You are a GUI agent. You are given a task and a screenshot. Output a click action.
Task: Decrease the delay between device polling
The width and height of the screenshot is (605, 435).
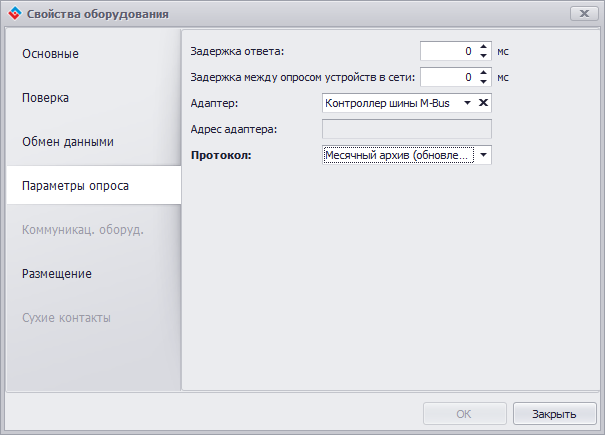[484, 82]
